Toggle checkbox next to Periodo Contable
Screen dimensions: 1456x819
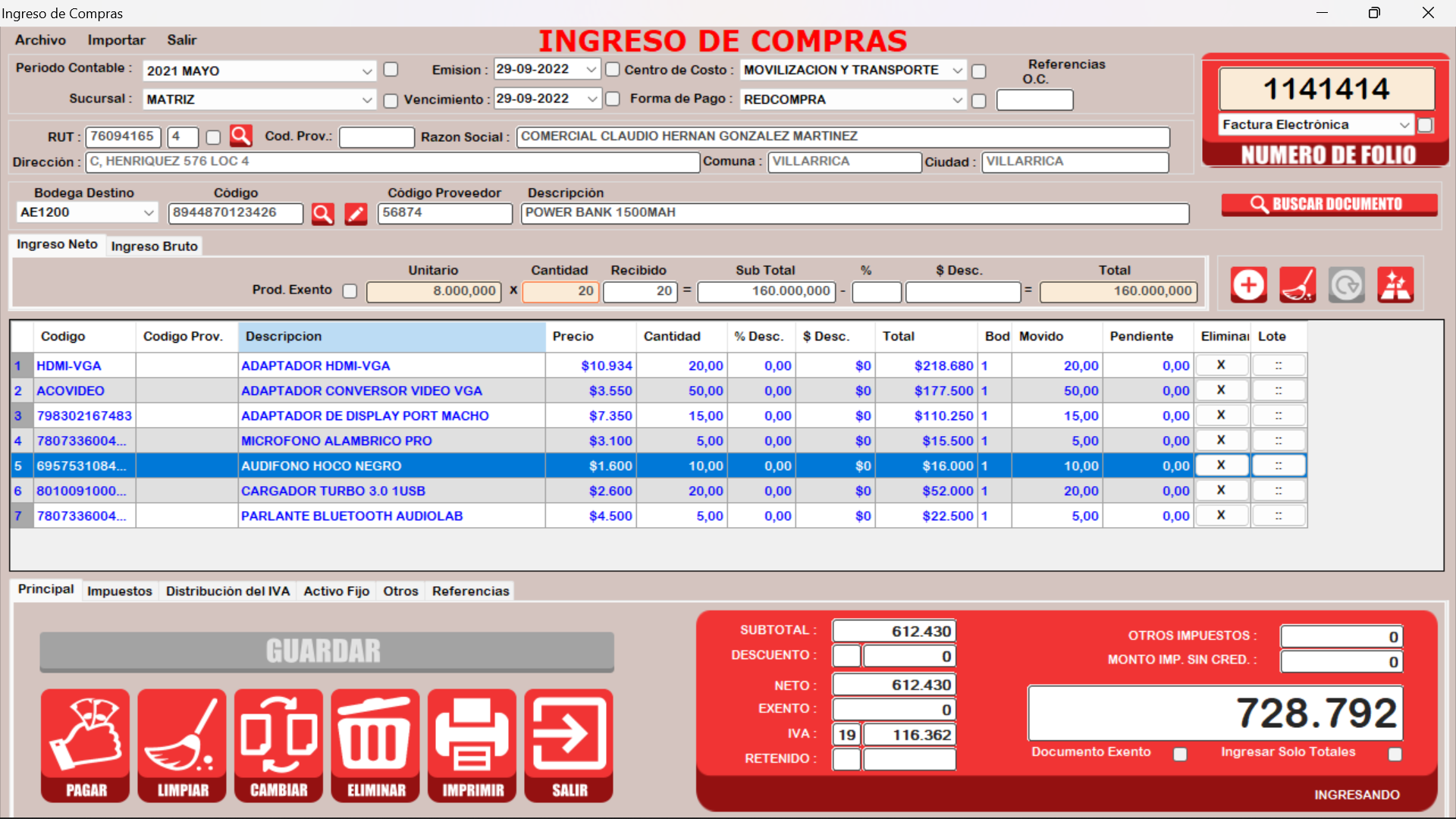click(x=391, y=70)
